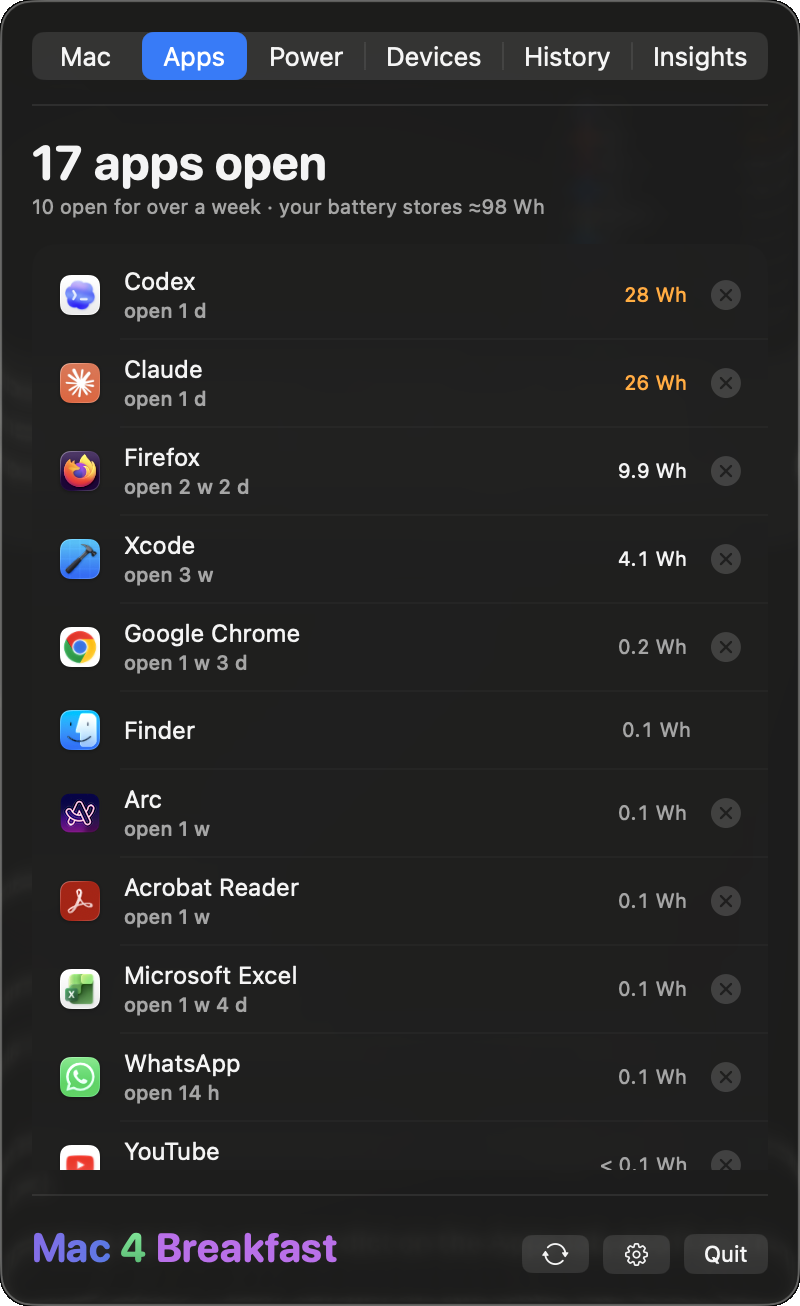Viewport: 800px width, 1306px height.
Task: Click the Google Chrome icon
Action: pyautogui.click(x=80, y=647)
